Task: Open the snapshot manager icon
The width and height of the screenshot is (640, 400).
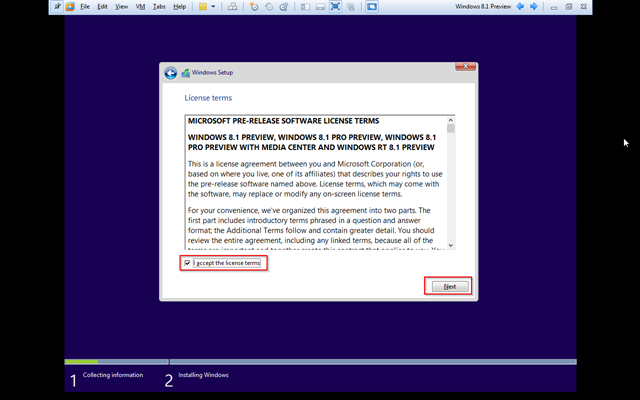Action: (284, 7)
